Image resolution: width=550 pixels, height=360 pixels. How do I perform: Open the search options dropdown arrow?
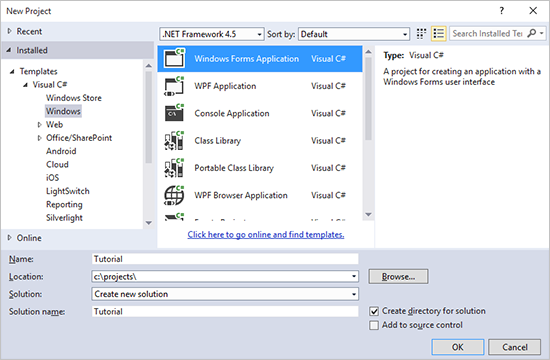(542, 33)
